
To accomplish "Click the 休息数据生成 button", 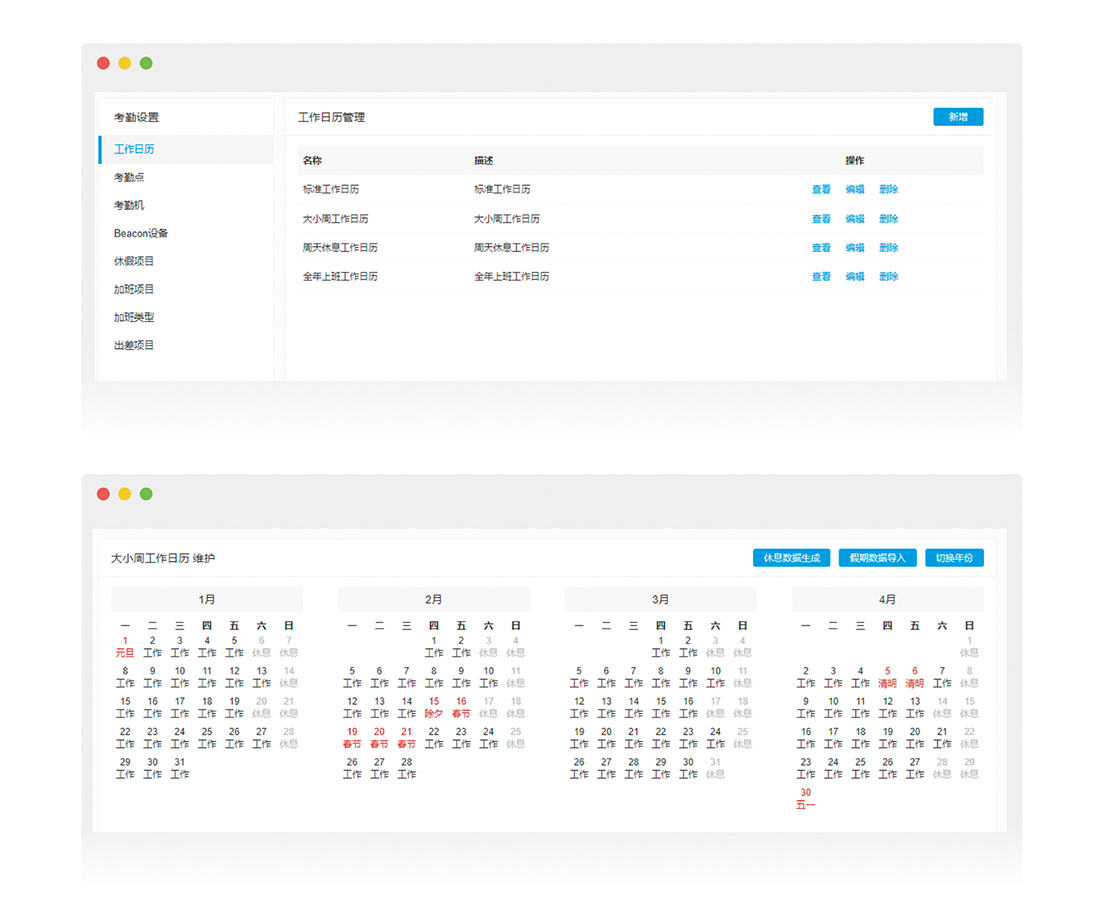I will click(x=791, y=558).
